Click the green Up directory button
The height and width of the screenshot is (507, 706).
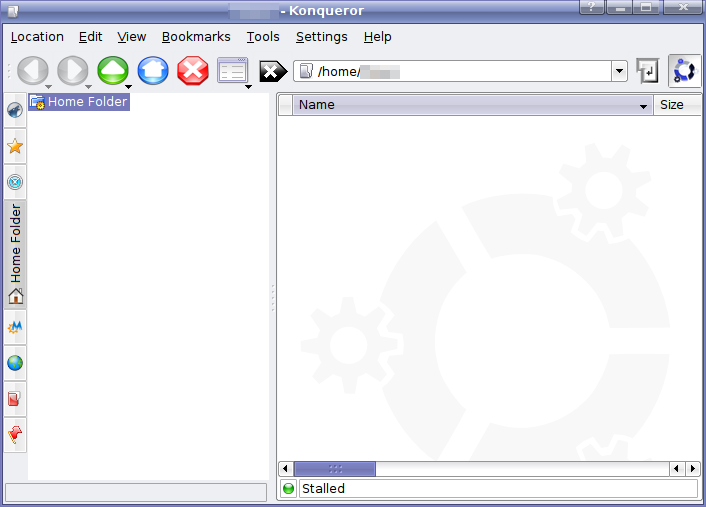click(113, 71)
